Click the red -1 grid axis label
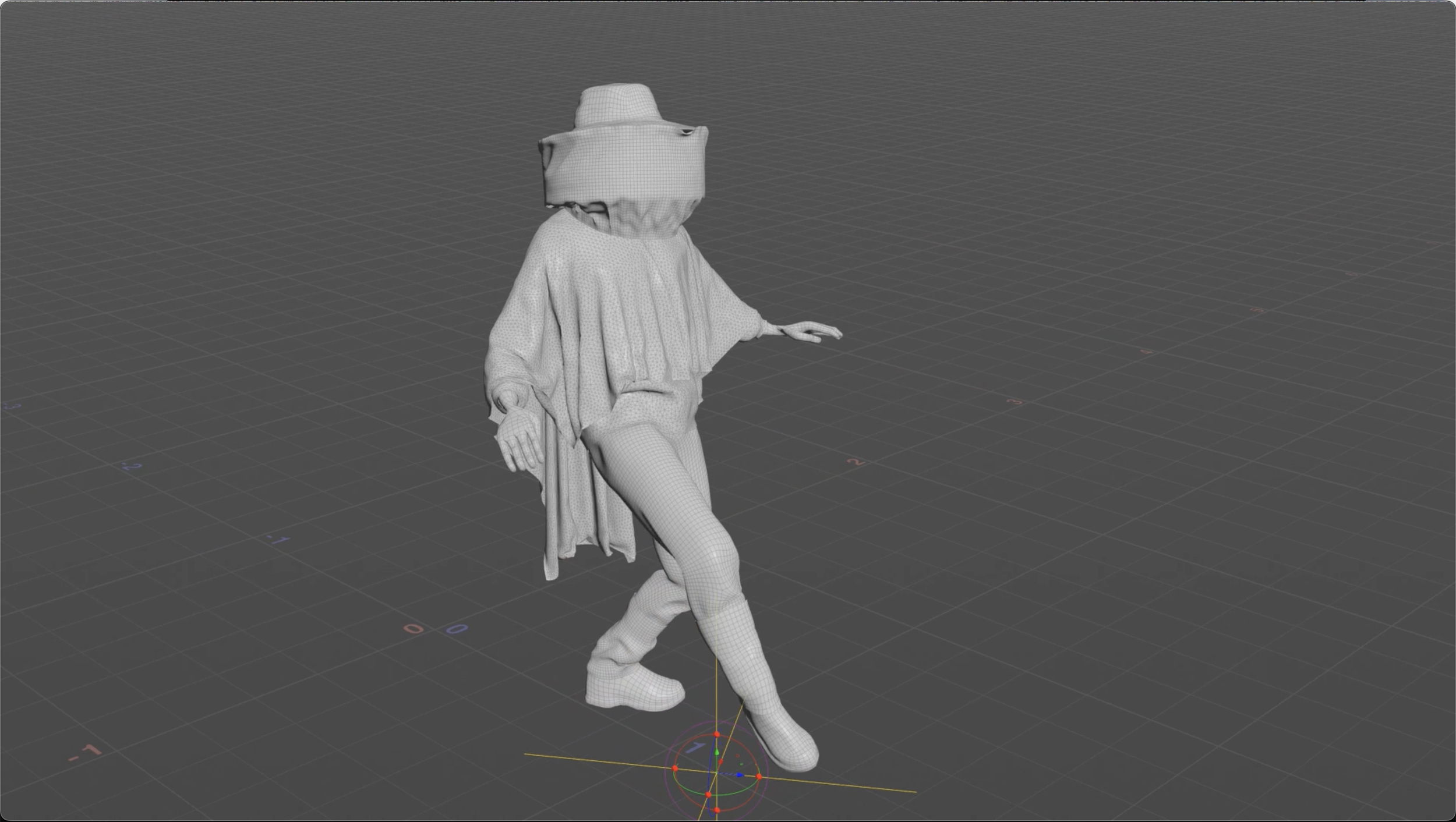This screenshot has width=1456, height=822. coord(86,753)
